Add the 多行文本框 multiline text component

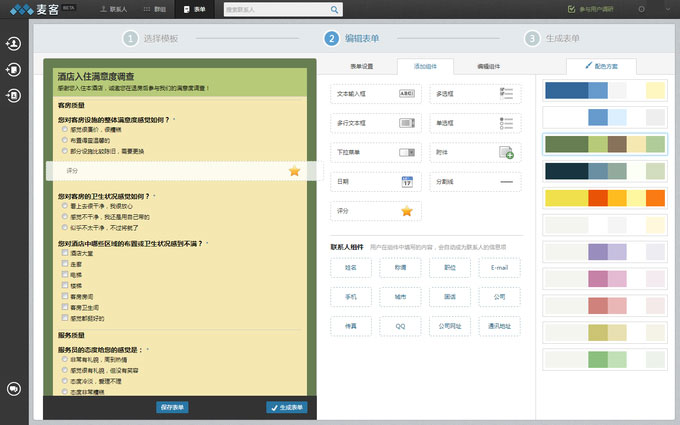point(375,123)
